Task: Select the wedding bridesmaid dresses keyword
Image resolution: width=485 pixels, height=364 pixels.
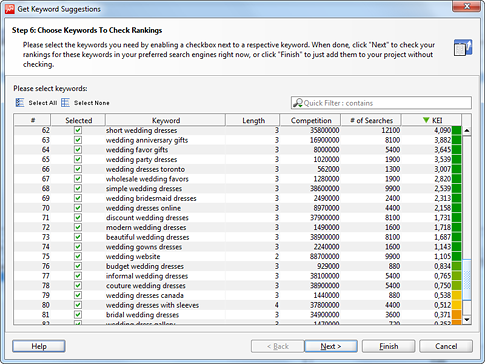Action: click(x=151, y=198)
